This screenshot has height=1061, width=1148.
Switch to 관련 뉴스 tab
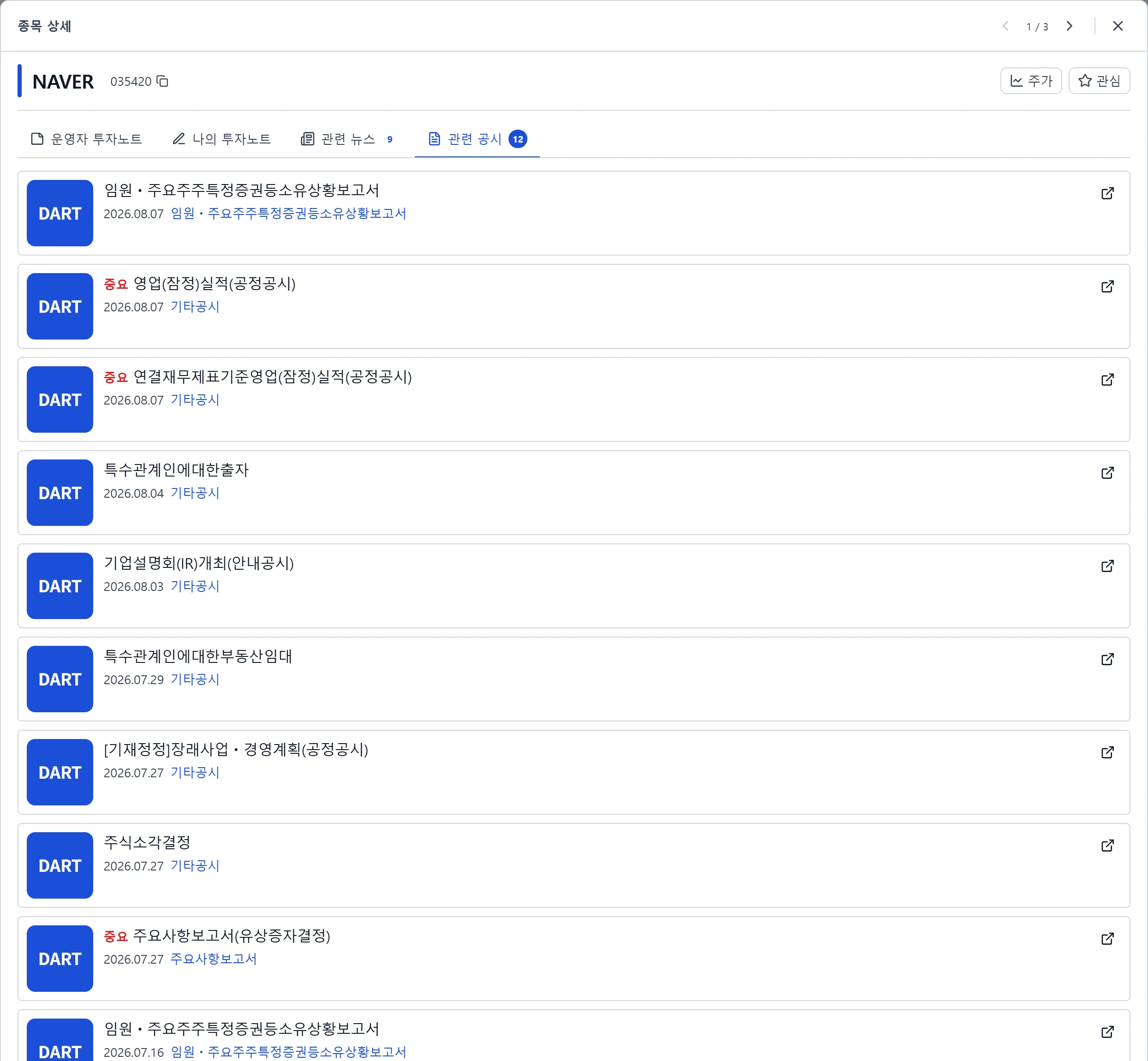[348, 139]
